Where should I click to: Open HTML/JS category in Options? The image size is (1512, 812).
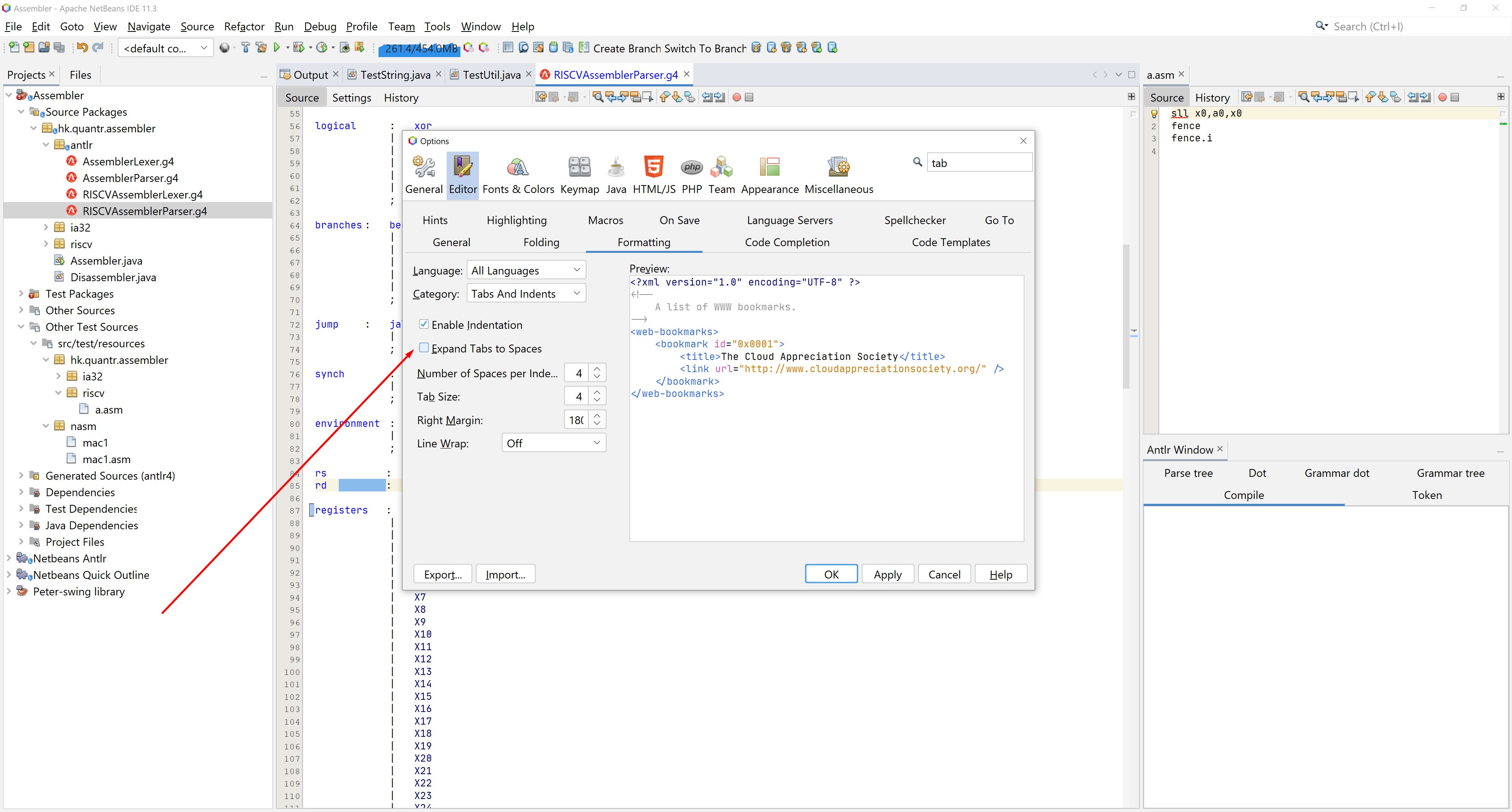(x=654, y=175)
